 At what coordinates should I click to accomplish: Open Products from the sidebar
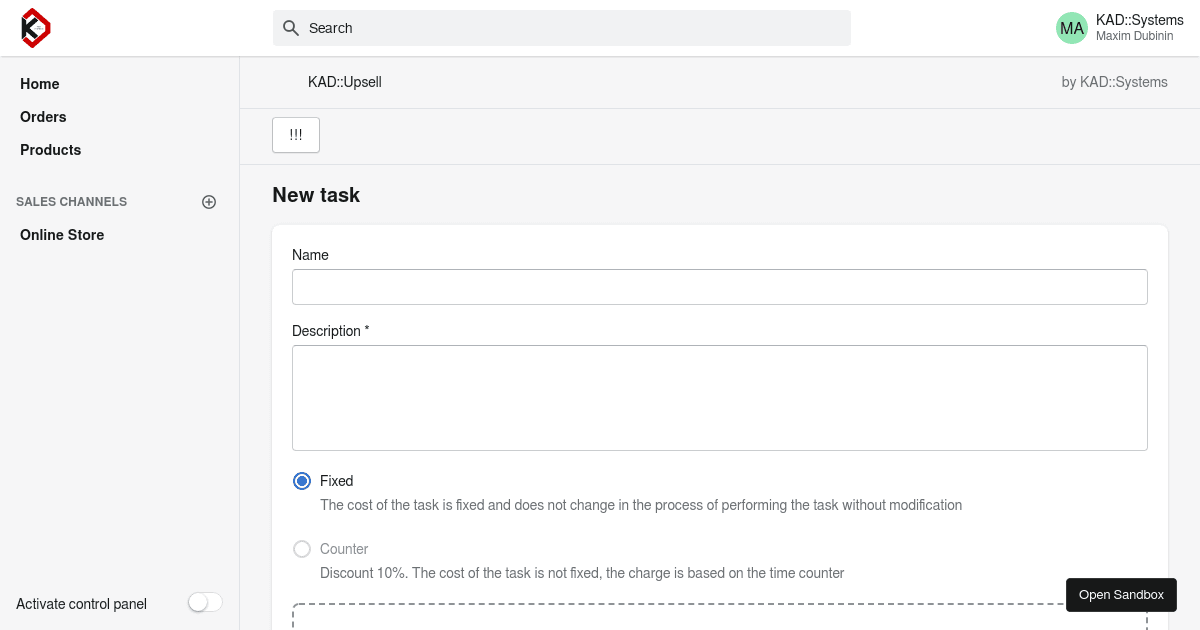pyautogui.click(x=50, y=150)
